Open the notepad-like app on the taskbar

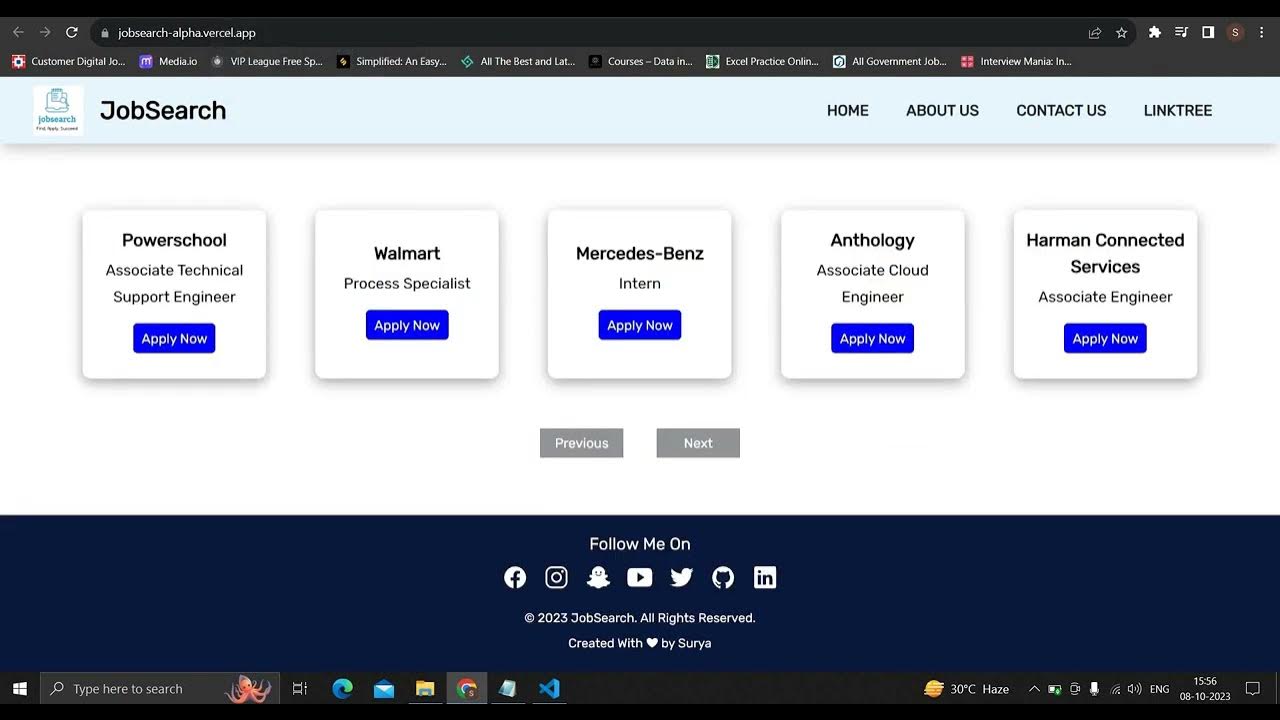tap(508, 689)
